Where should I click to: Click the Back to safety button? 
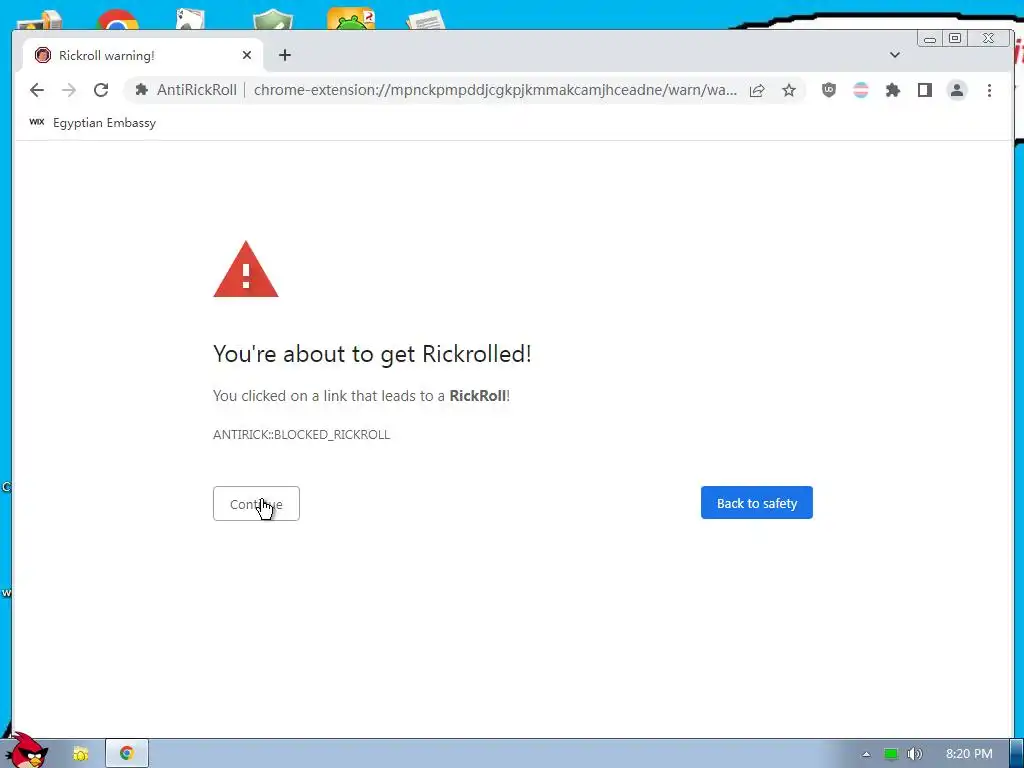756,503
